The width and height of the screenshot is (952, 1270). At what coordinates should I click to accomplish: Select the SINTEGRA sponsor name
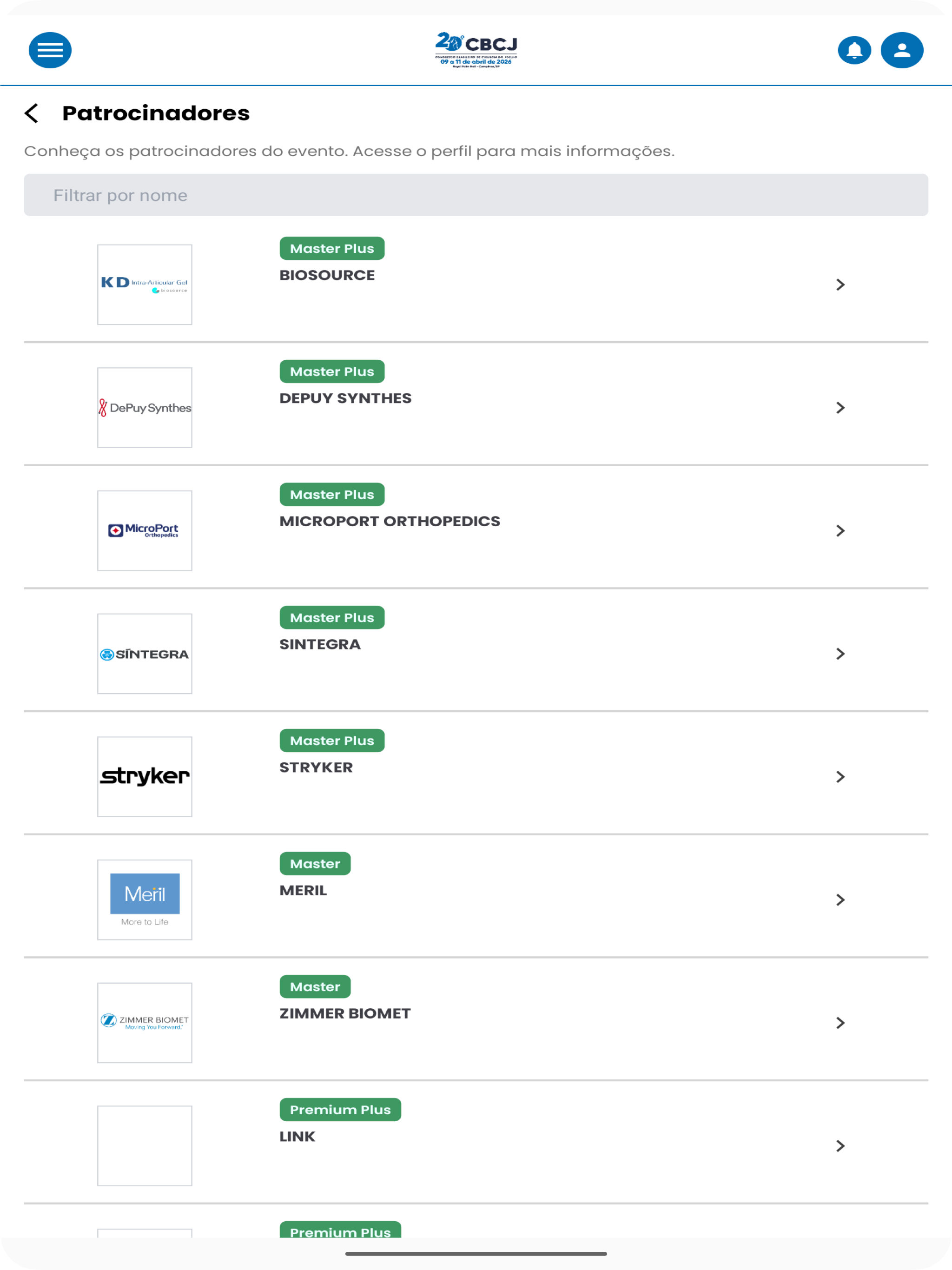(320, 644)
